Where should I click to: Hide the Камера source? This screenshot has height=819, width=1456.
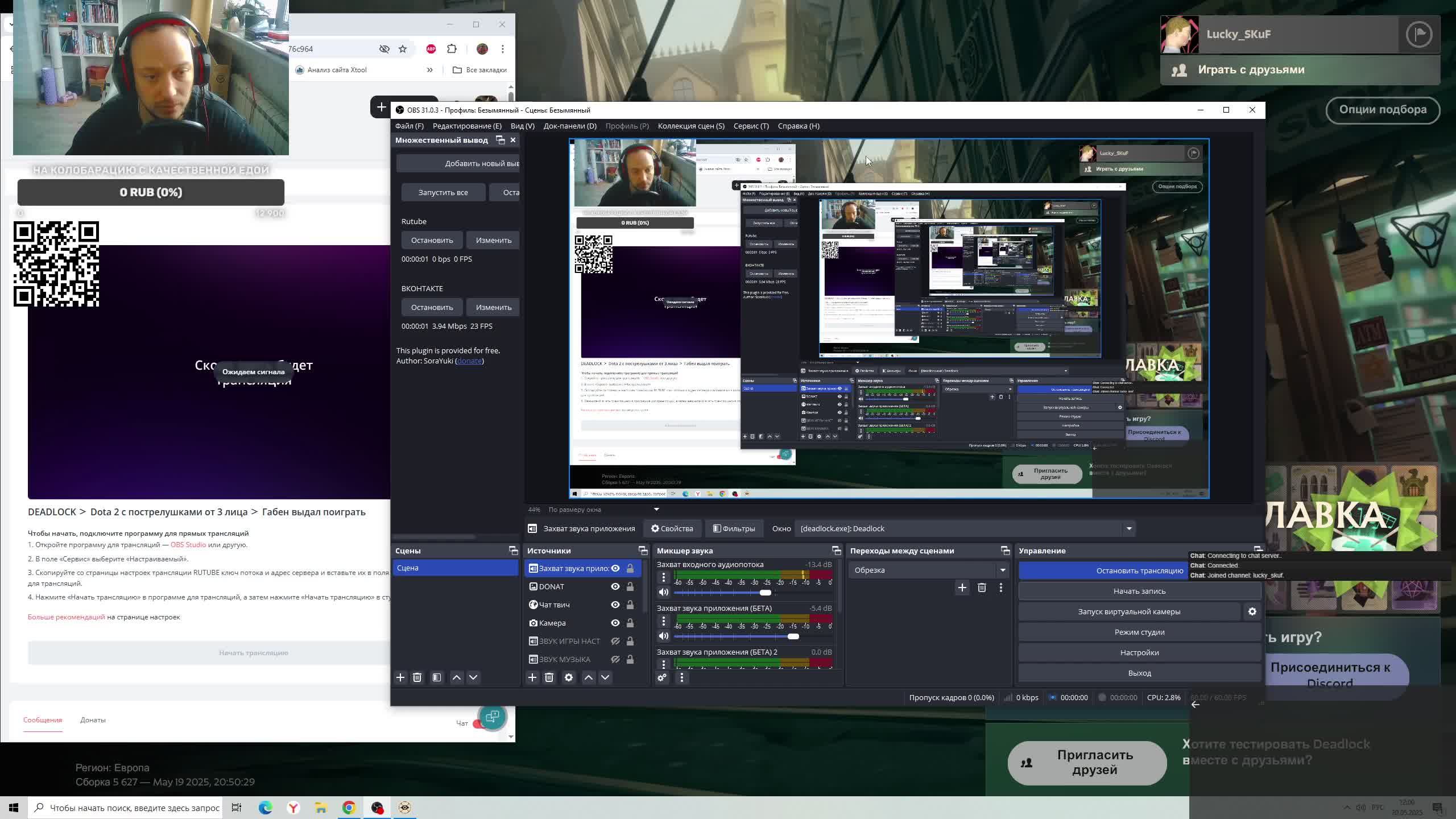coord(615,623)
